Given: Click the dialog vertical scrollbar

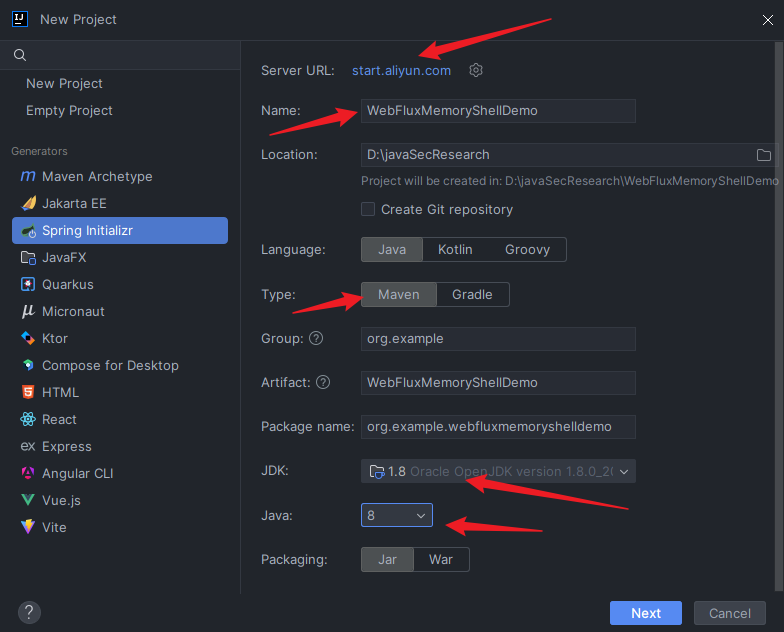Looking at the screenshot, I should pyautogui.click(x=778, y=315).
